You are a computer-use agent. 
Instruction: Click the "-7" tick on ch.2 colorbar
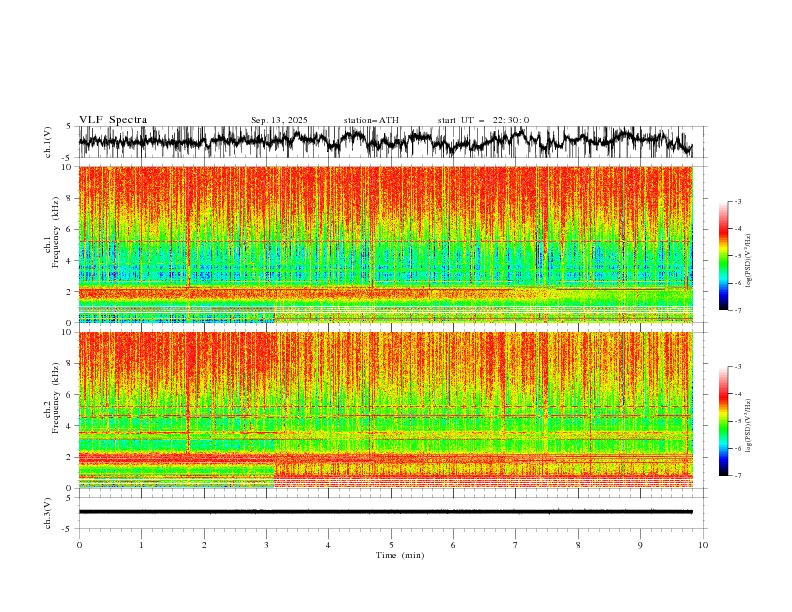click(737, 475)
